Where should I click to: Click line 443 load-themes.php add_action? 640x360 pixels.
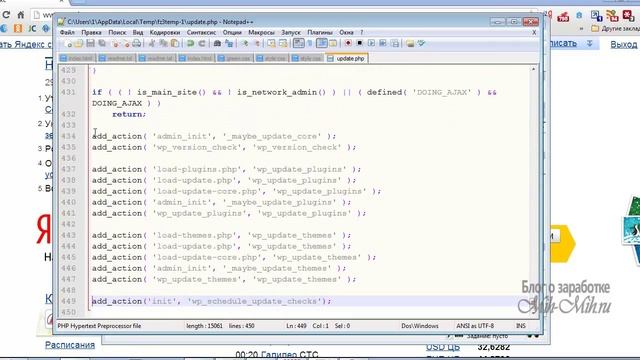tap(221, 235)
